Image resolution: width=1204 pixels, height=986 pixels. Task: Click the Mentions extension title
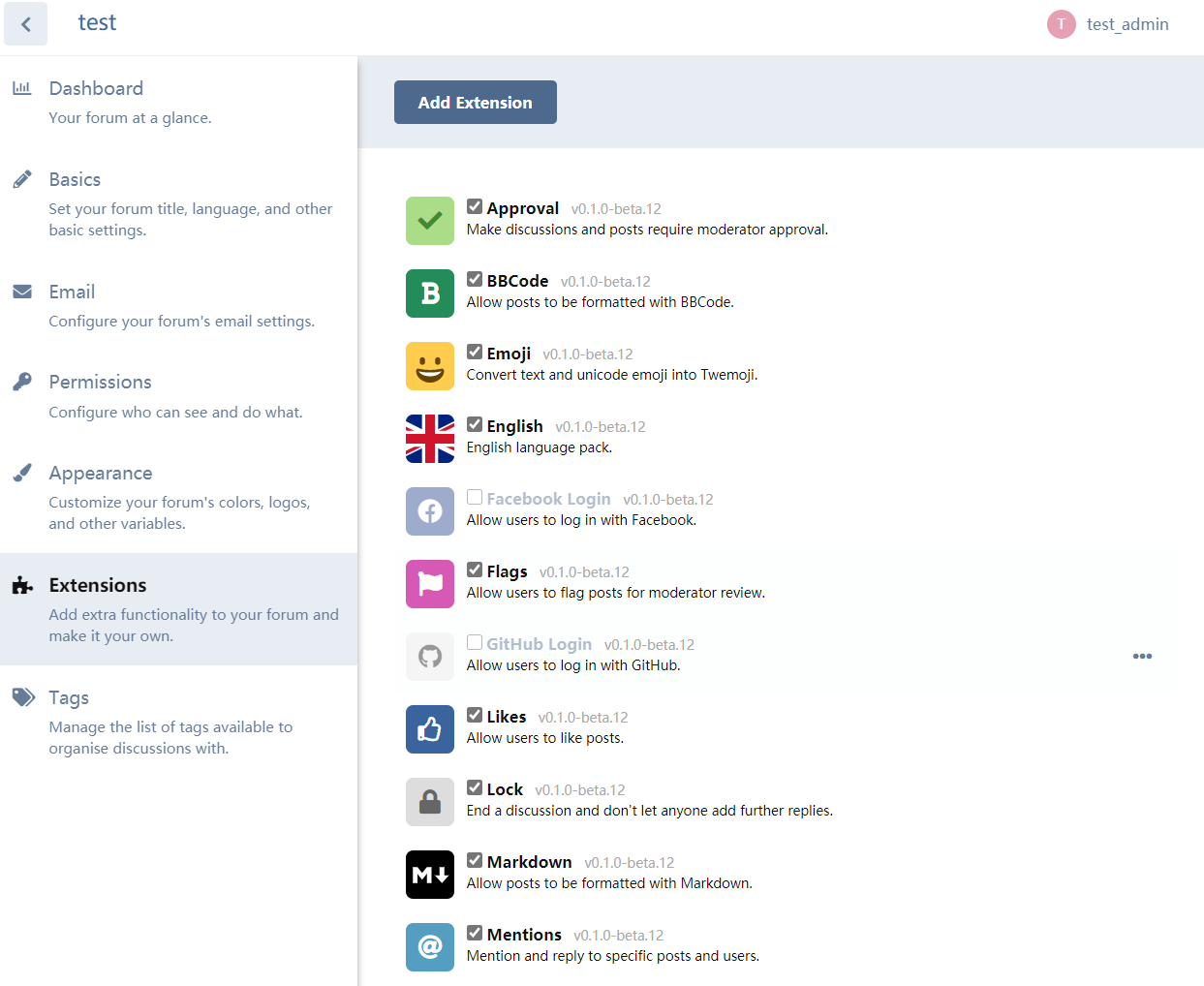tap(524, 935)
